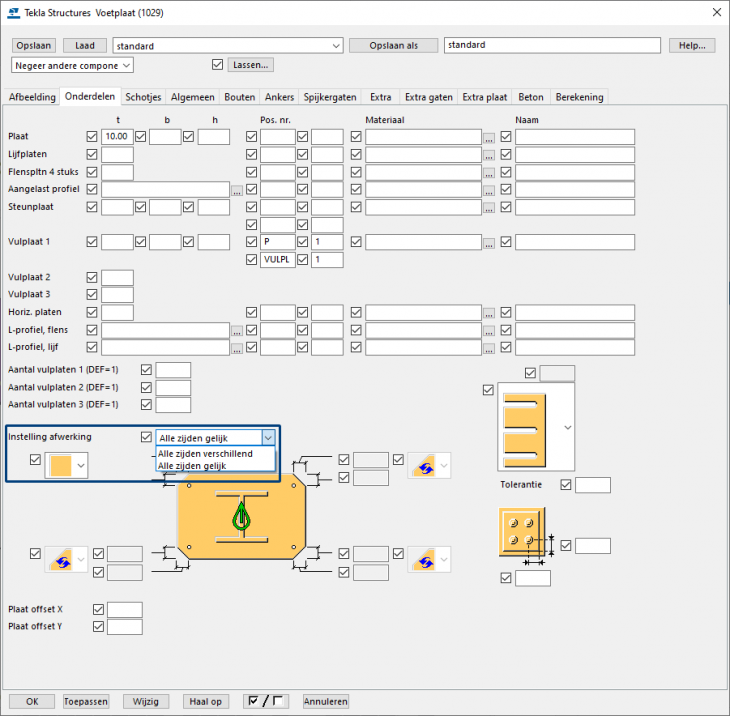Open the Spijkergaten tab

(x=330, y=97)
